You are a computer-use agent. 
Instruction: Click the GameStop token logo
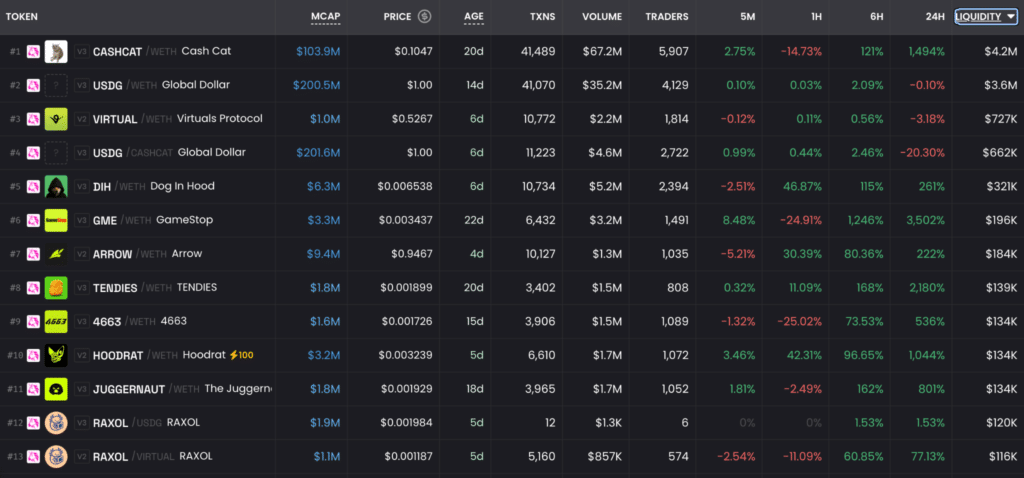[x=56, y=220]
